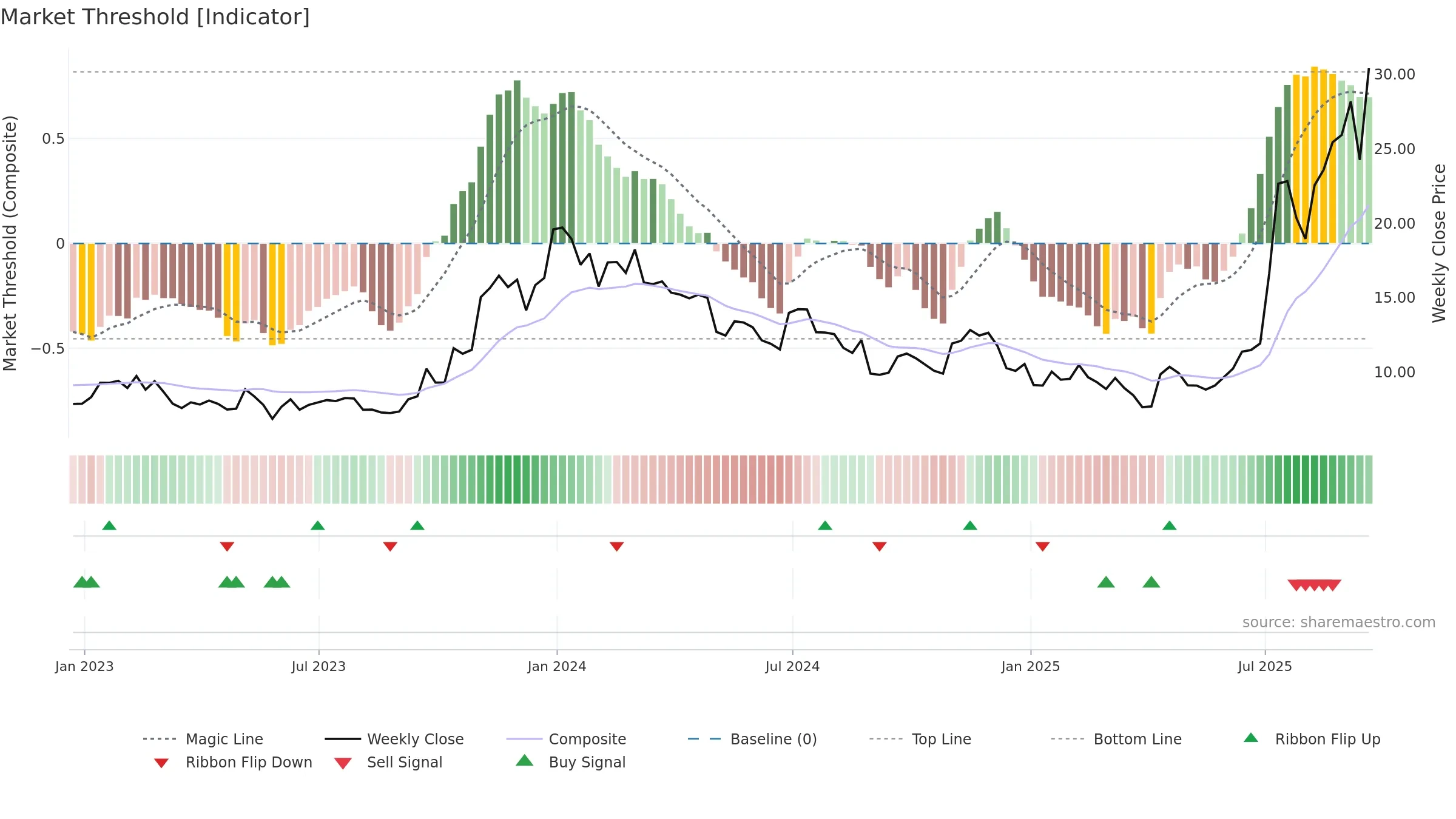
Task: Click the Weekly Close Price axis title
Action: click(x=1439, y=243)
